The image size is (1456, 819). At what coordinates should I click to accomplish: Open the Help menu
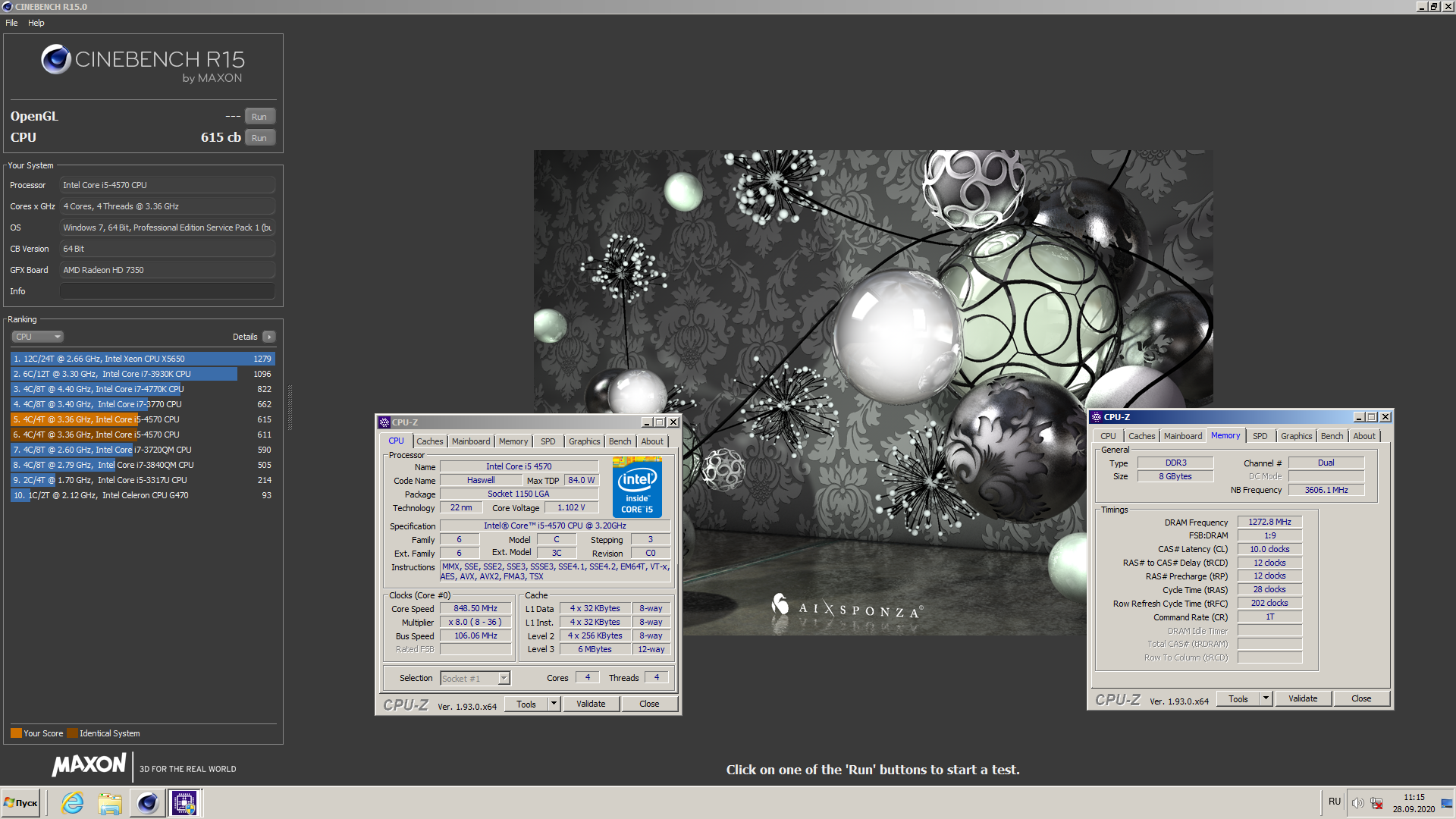pyautogui.click(x=36, y=23)
